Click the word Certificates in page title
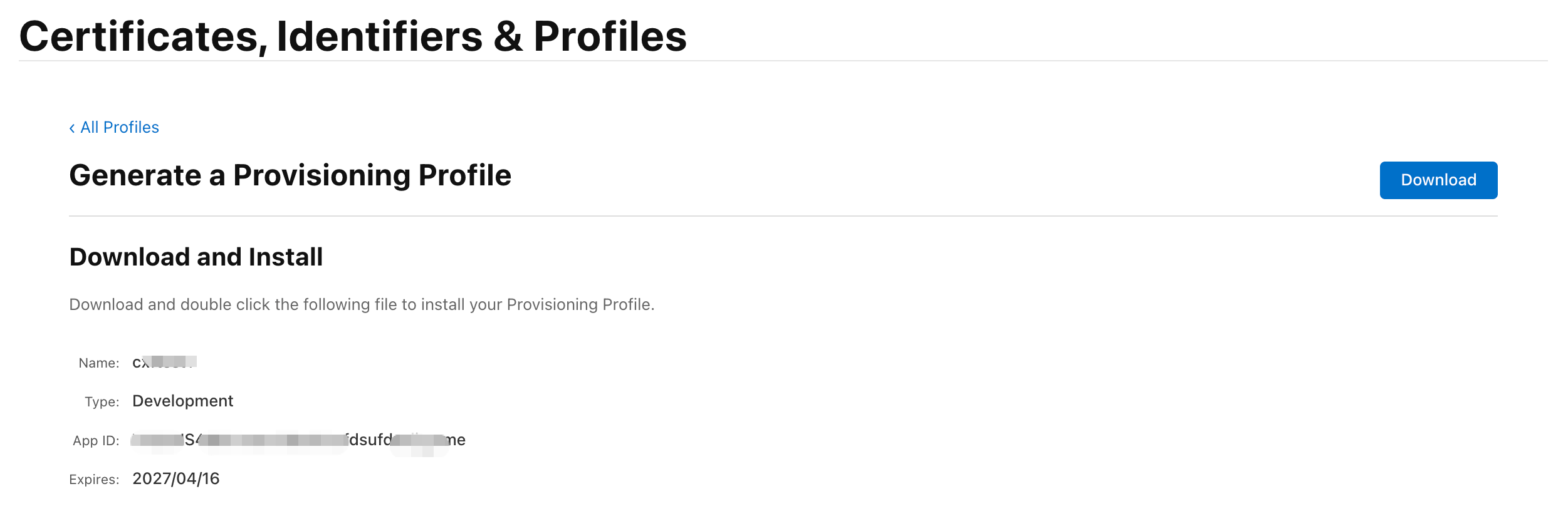The height and width of the screenshot is (521, 1568). point(139,36)
